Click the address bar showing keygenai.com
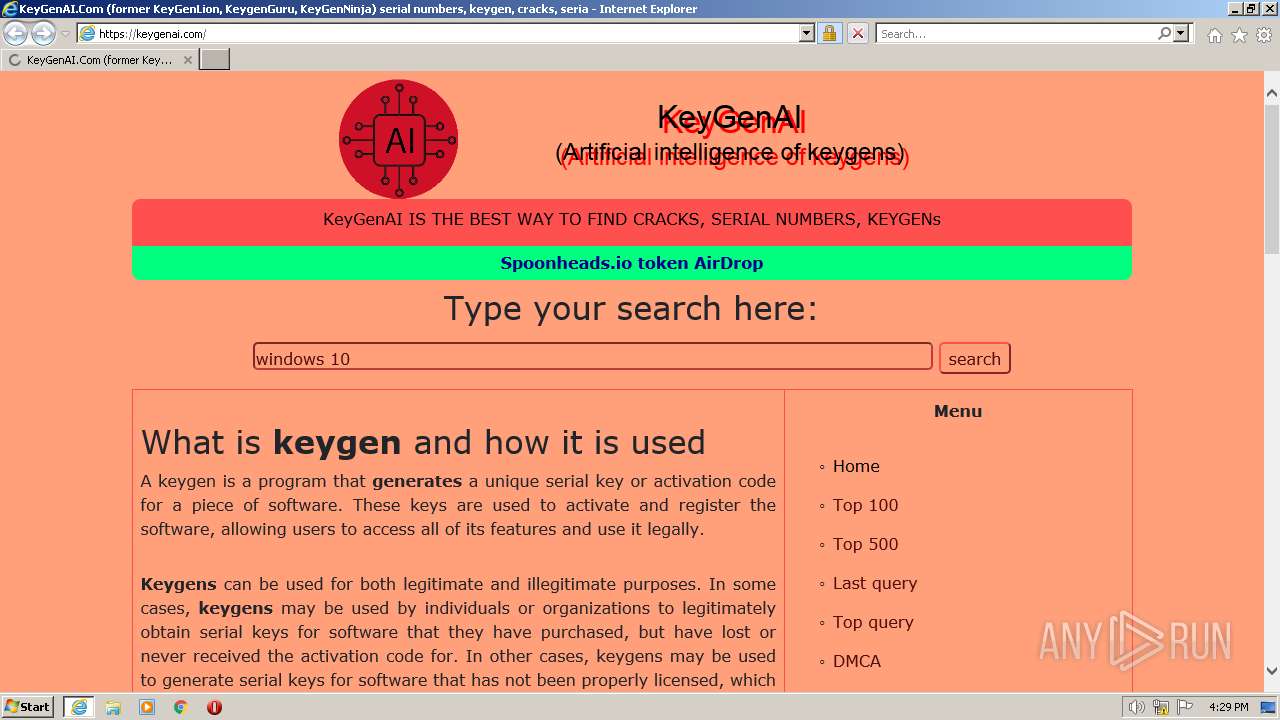This screenshot has height=720, width=1280. 439,33
